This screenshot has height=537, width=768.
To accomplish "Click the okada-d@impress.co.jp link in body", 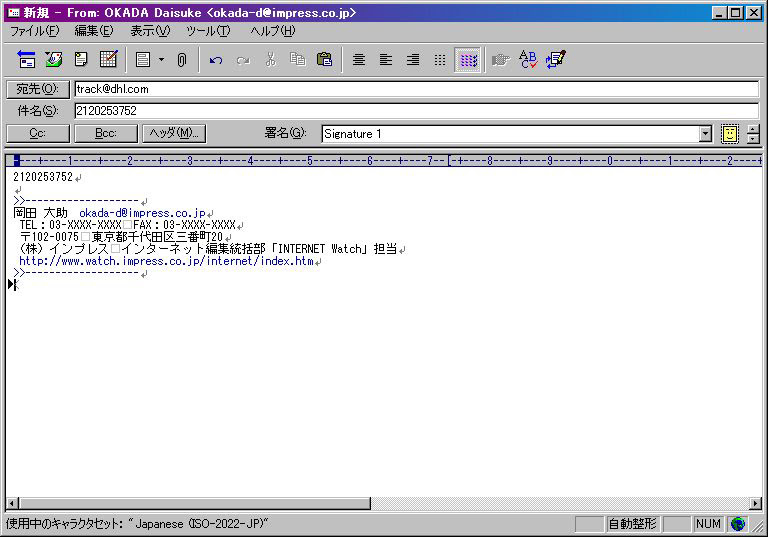I will tap(142, 213).
